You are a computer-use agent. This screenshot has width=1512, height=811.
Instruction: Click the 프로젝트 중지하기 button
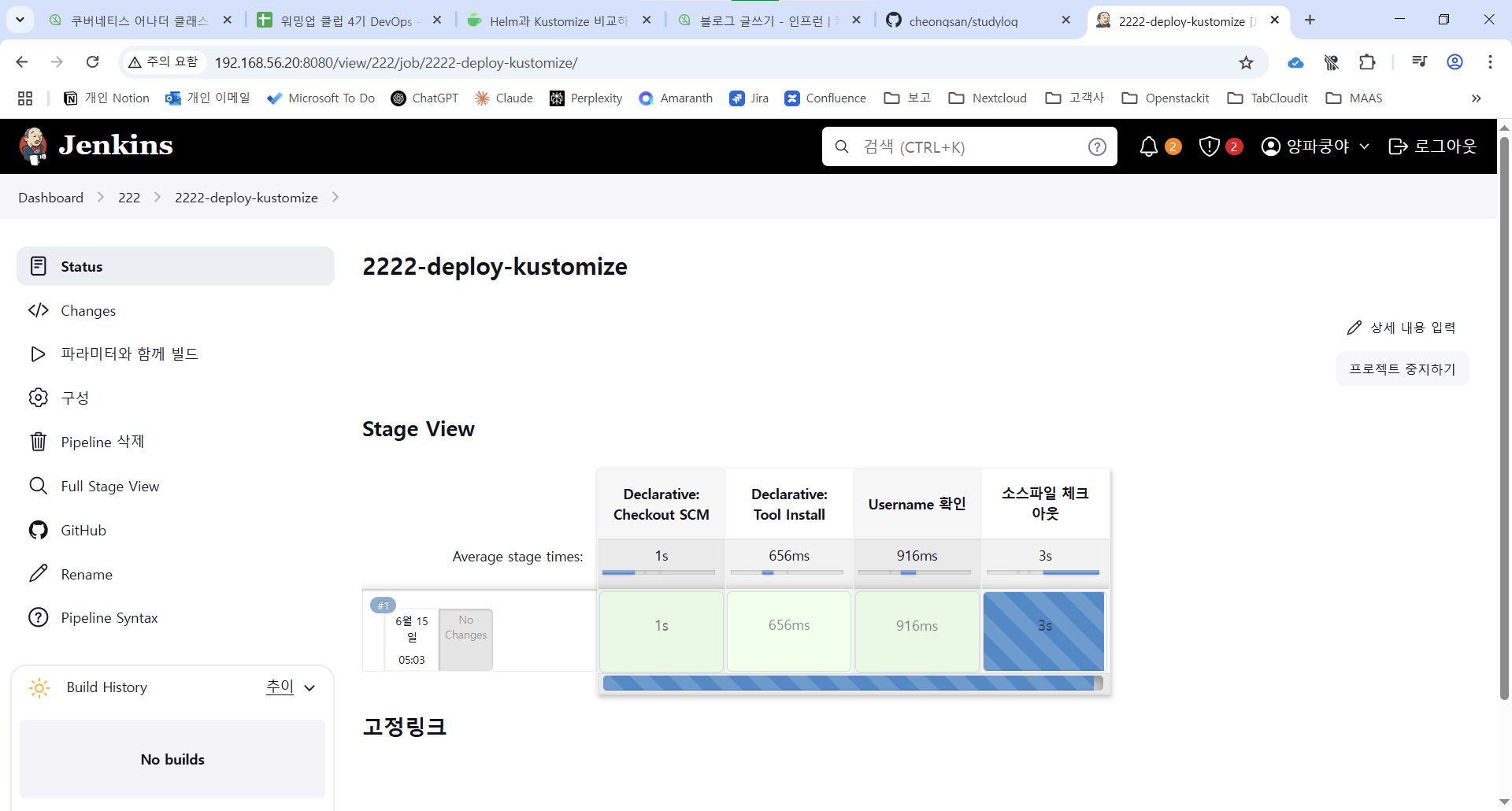(1403, 369)
